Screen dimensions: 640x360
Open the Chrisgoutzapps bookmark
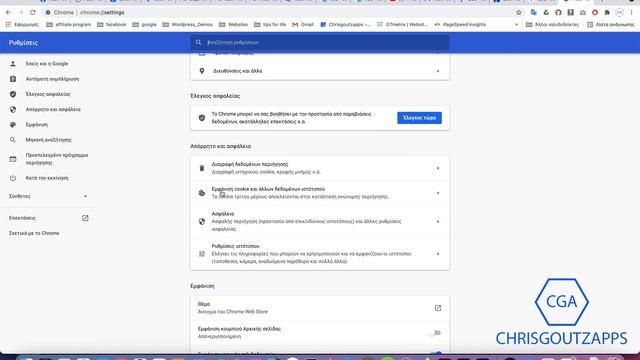point(345,24)
